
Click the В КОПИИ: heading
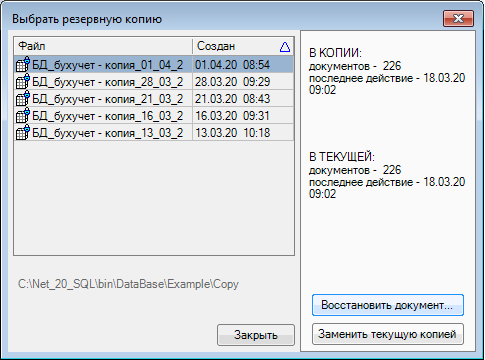coord(335,53)
